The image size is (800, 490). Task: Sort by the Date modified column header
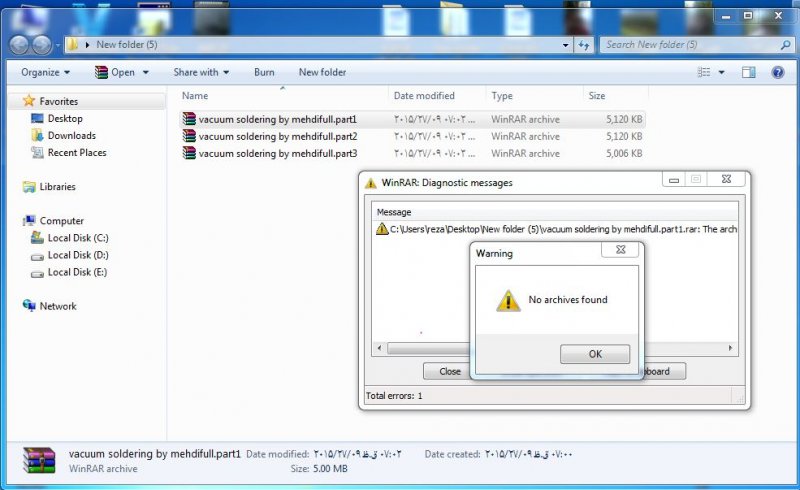coord(424,95)
